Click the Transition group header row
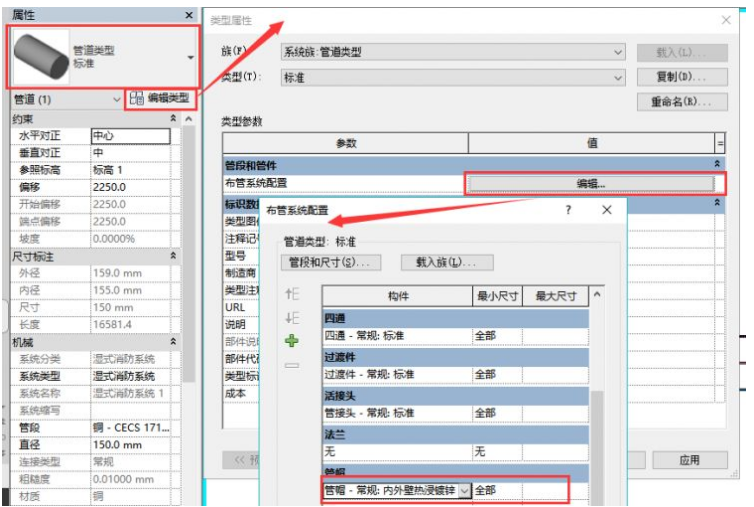Viewport: 754px width, 507px height. pos(455,357)
